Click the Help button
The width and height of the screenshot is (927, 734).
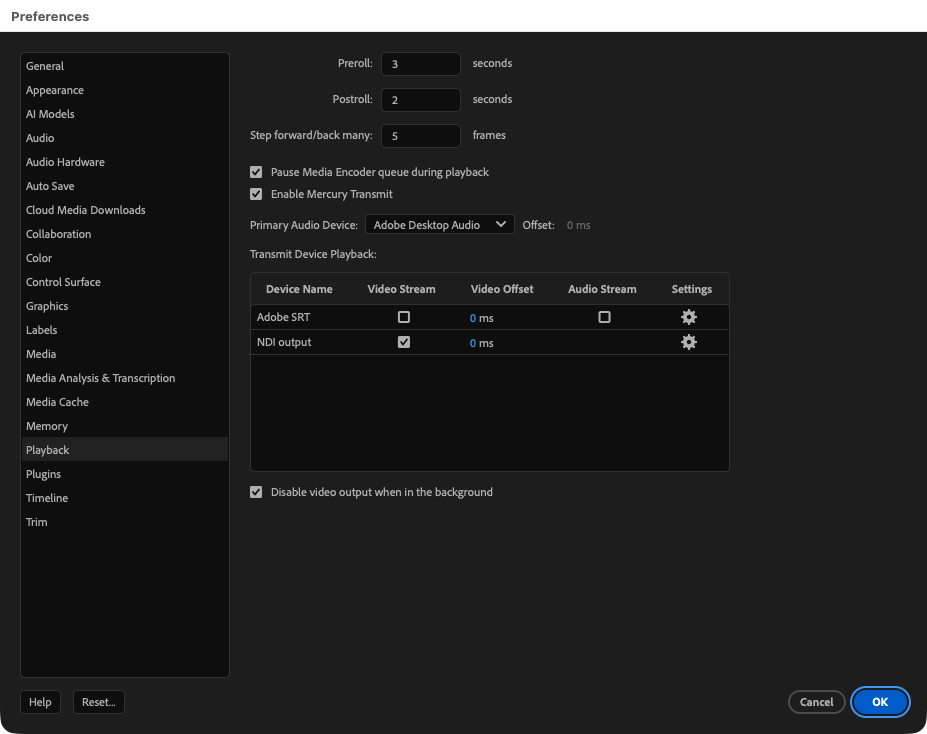pos(40,702)
